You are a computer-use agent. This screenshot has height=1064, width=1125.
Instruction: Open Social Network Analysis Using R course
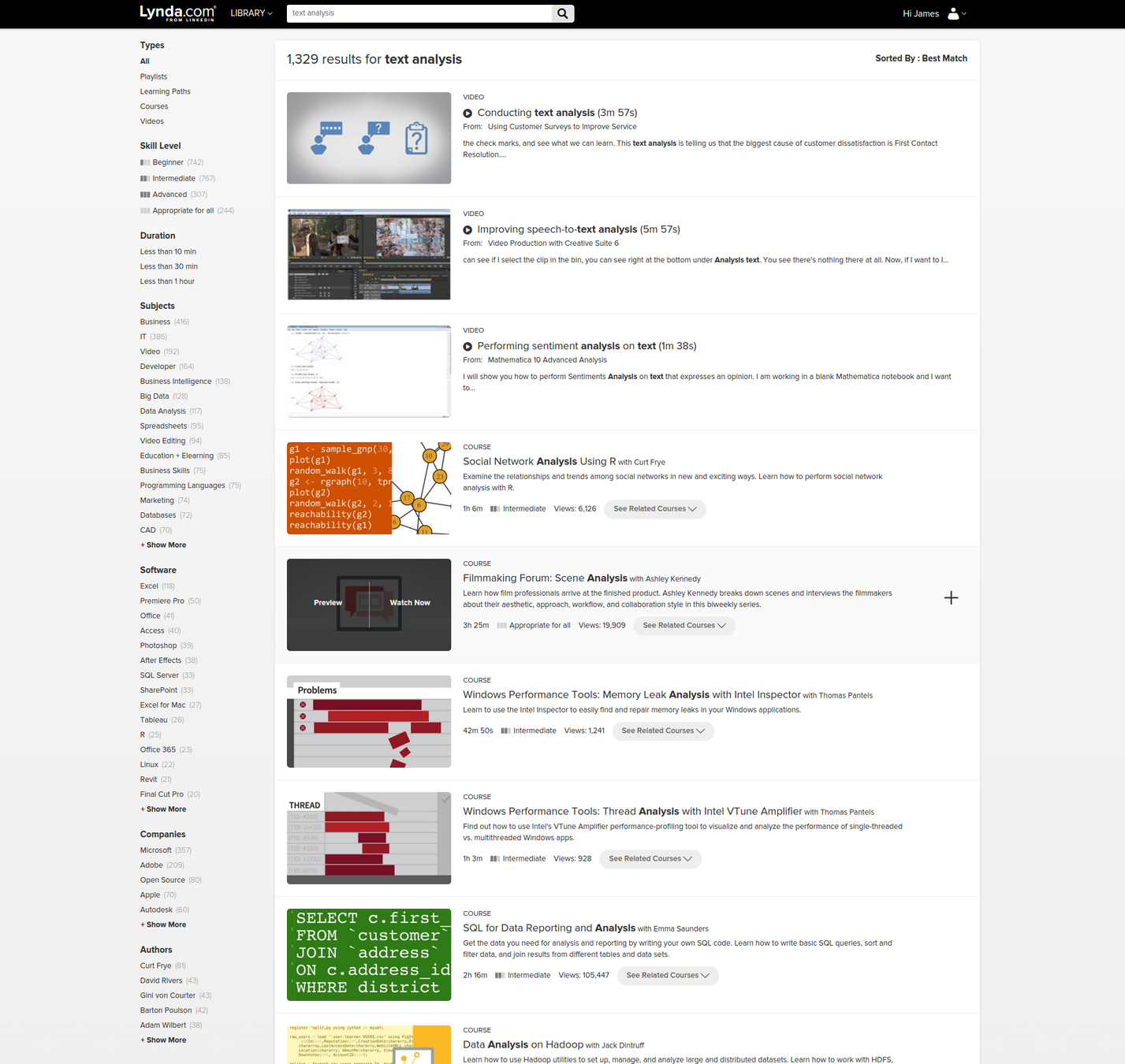[x=539, y=461]
